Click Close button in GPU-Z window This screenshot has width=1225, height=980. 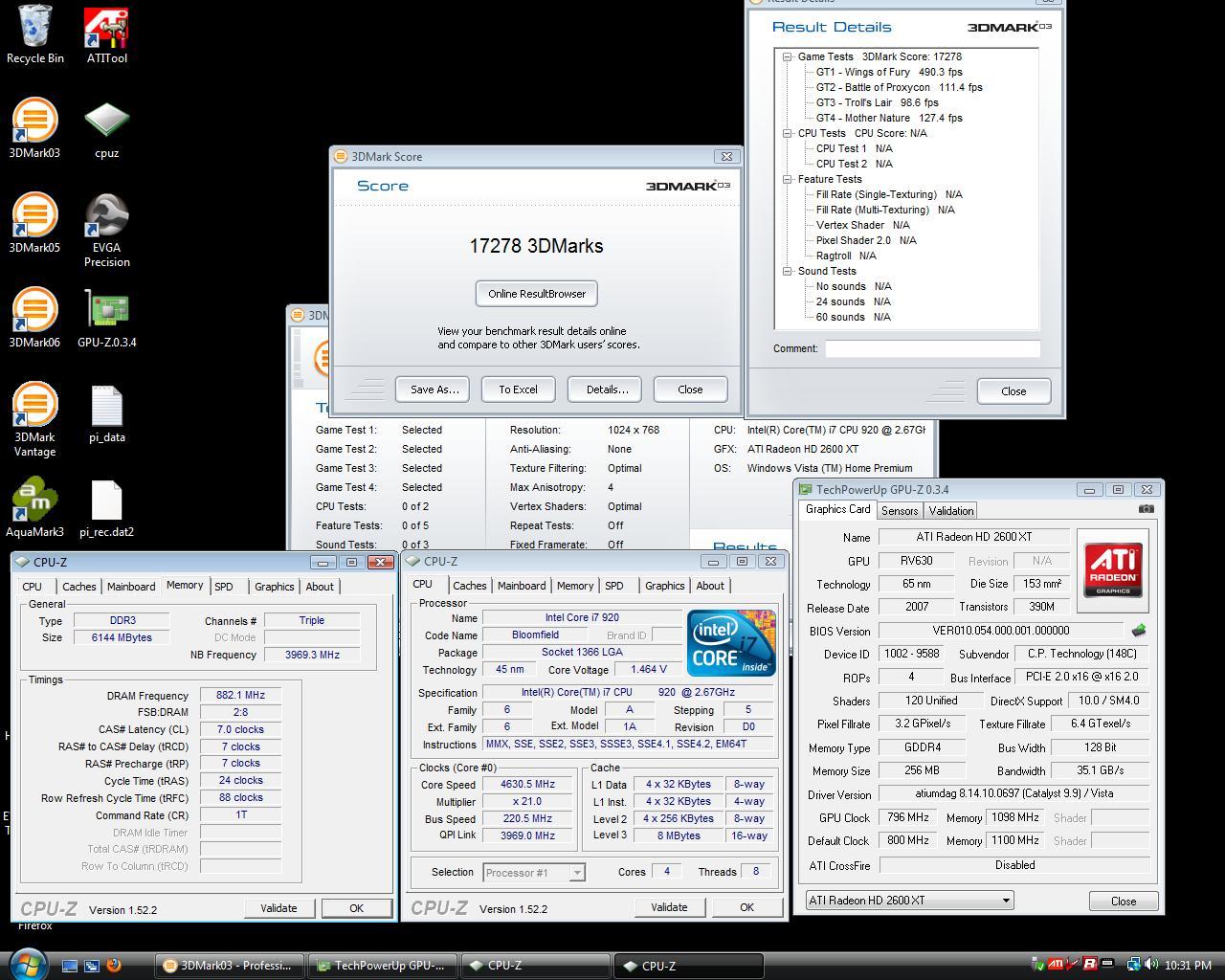coord(1124,901)
